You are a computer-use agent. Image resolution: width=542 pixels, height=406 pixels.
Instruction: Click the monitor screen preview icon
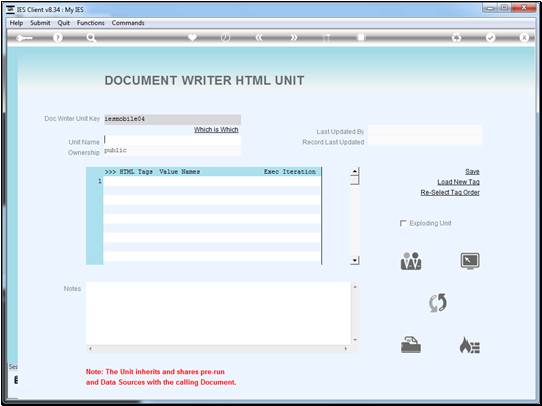click(470, 261)
